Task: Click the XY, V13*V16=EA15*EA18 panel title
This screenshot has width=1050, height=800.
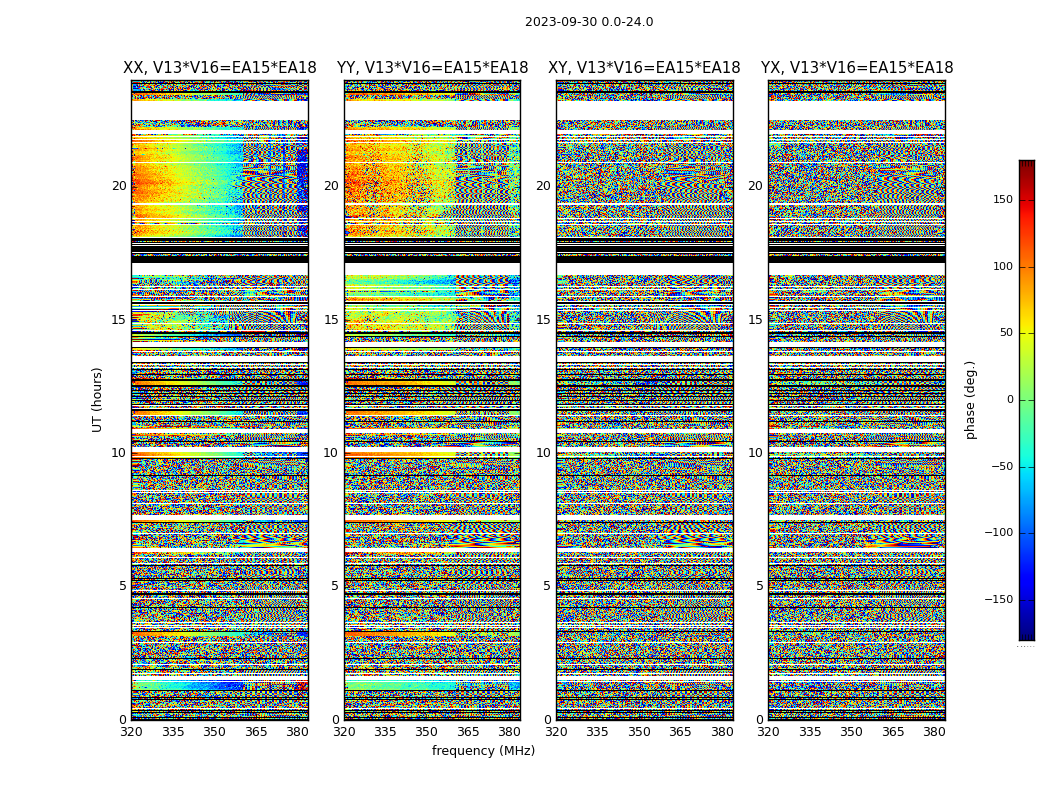Action: point(644,68)
